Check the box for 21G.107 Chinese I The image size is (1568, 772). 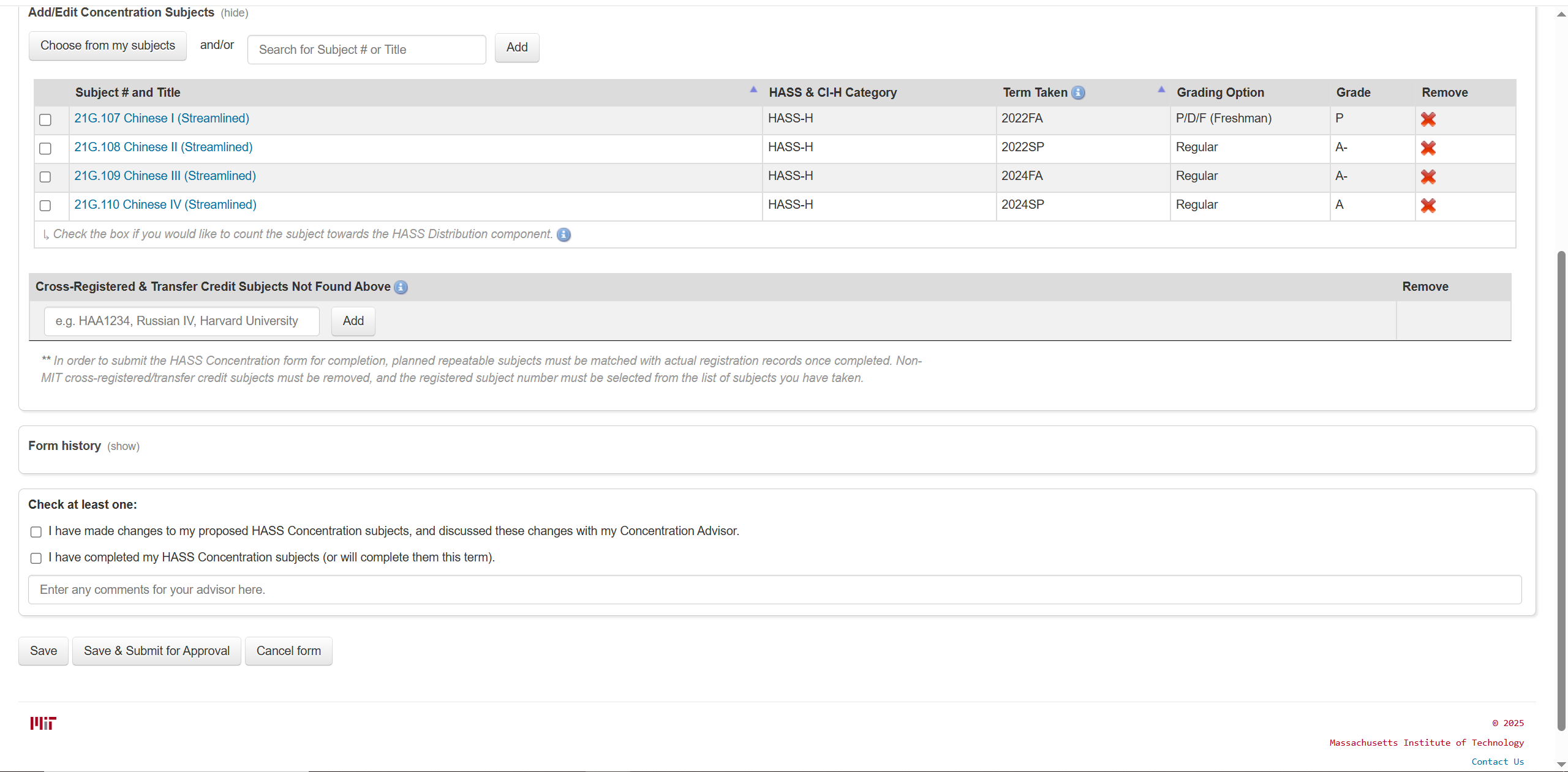[x=45, y=120]
